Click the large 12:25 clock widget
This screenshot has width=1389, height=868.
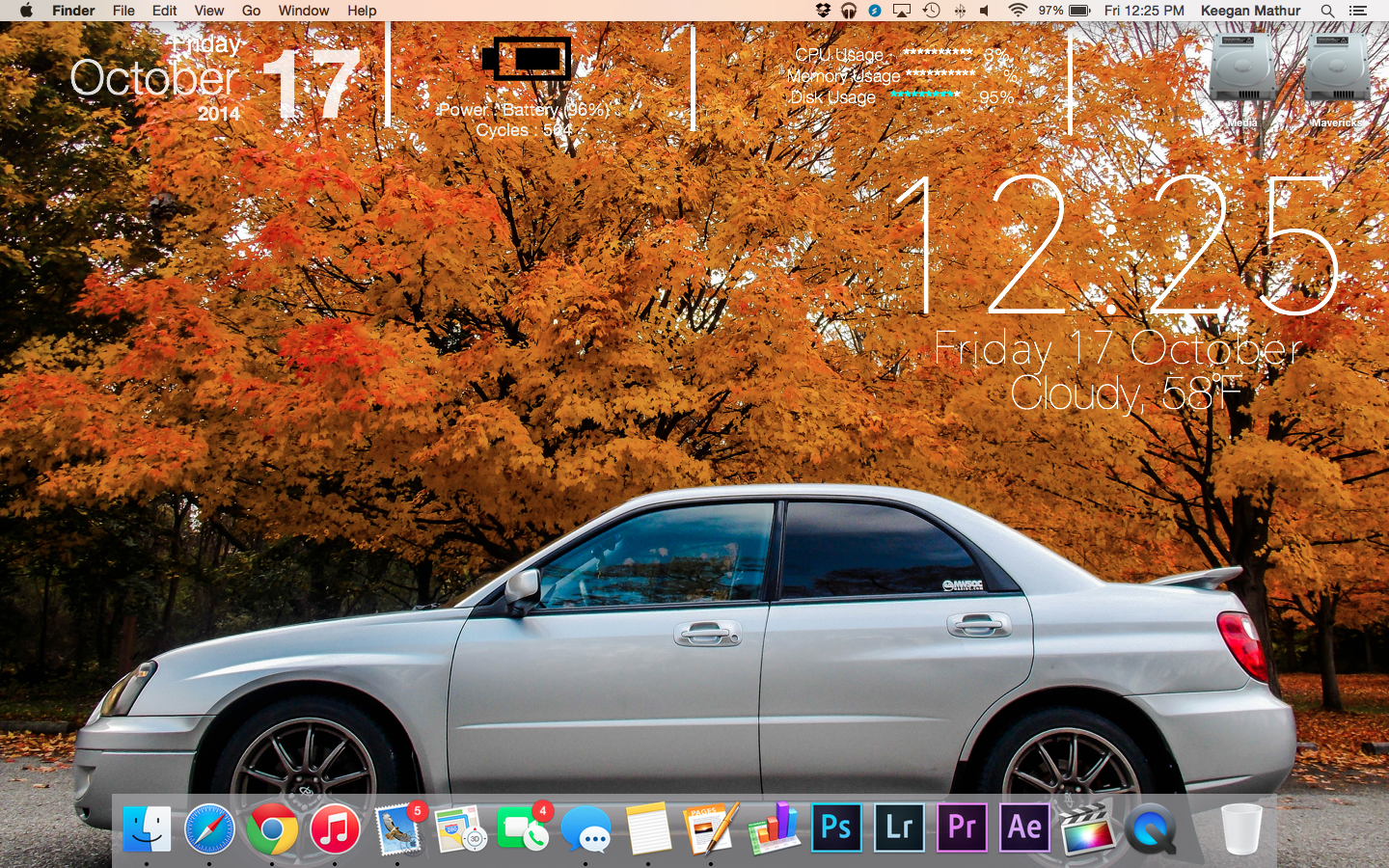pos(1115,246)
